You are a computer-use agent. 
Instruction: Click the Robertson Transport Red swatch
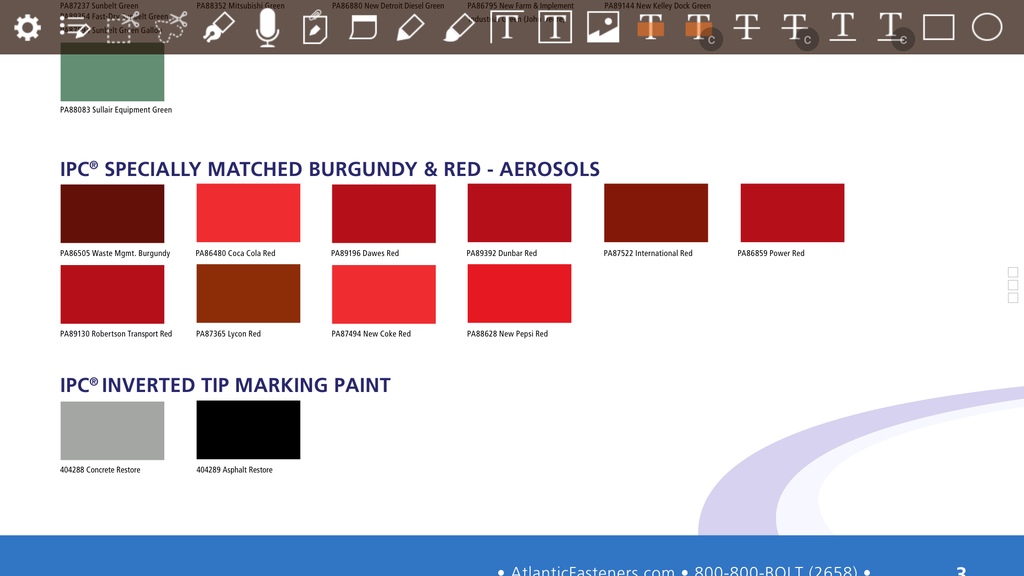click(112, 294)
